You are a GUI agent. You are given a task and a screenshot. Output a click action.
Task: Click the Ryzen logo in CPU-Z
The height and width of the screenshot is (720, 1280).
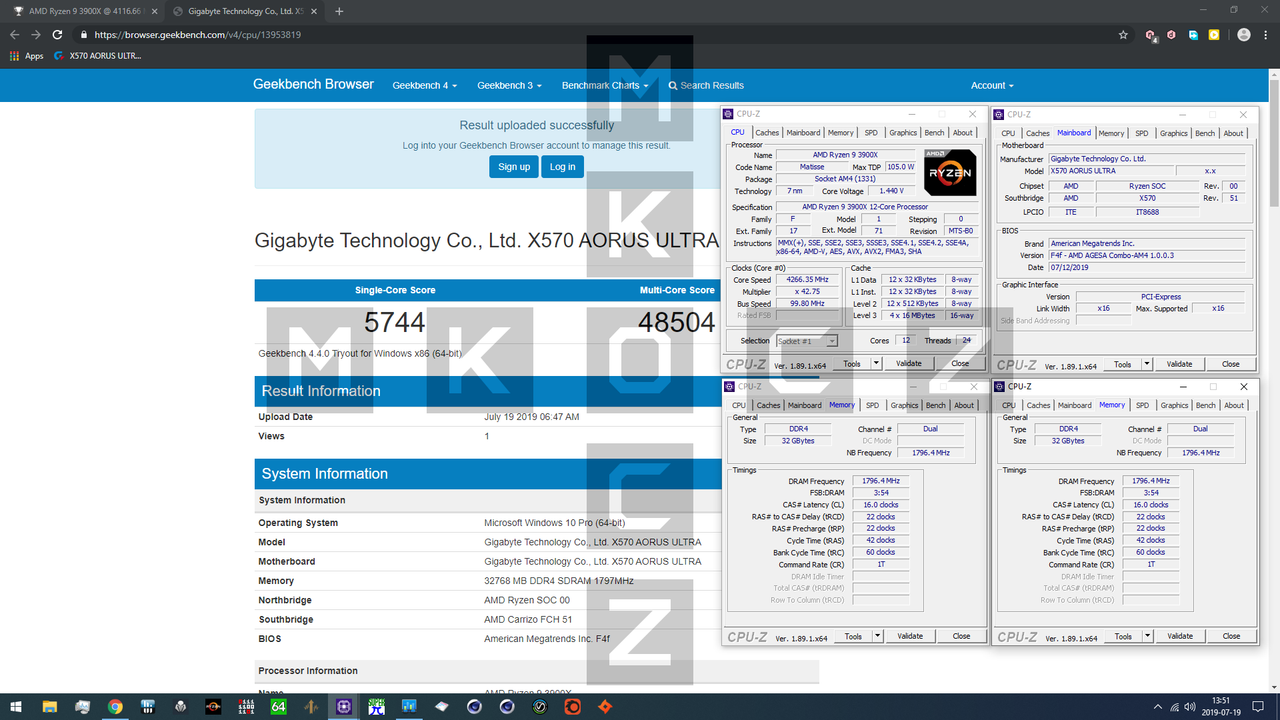[x=949, y=172]
